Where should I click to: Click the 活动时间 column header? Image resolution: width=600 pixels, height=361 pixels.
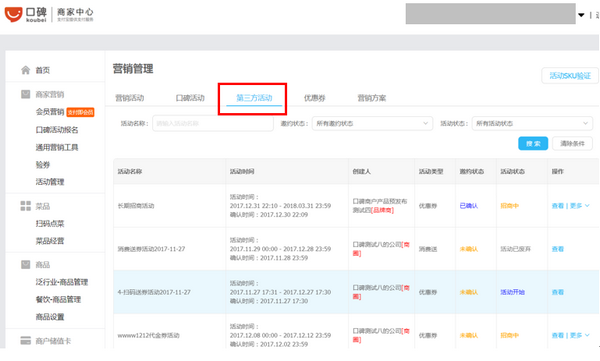pos(242,172)
